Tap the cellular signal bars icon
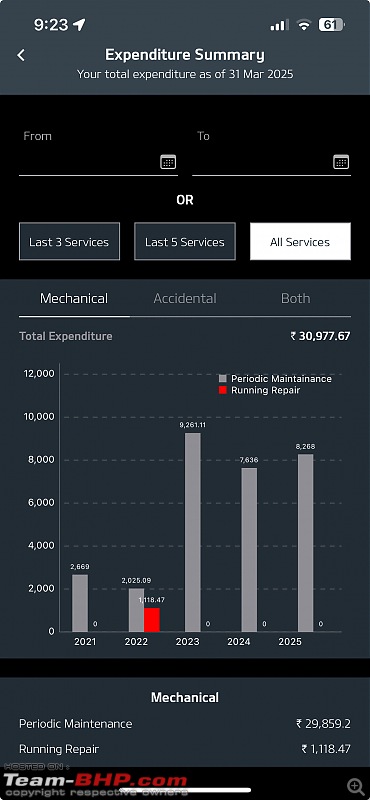This screenshot has width=370, height=800. pos(280,25)
